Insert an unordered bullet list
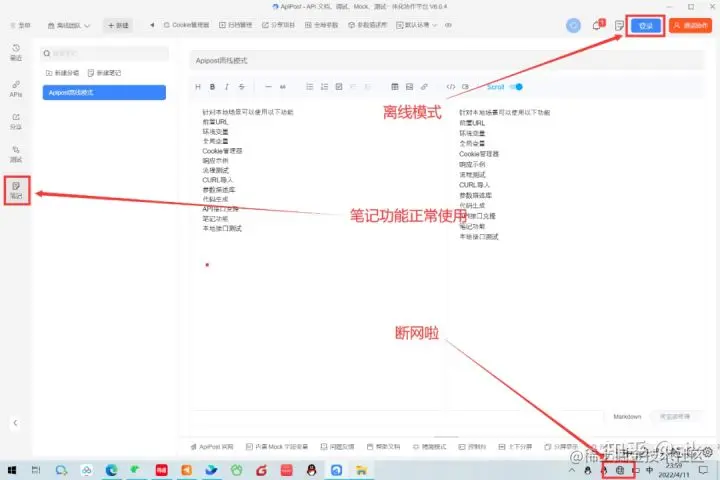Viewport: 720px width, 480px height. pyautogui.click(x=309, y=87)
